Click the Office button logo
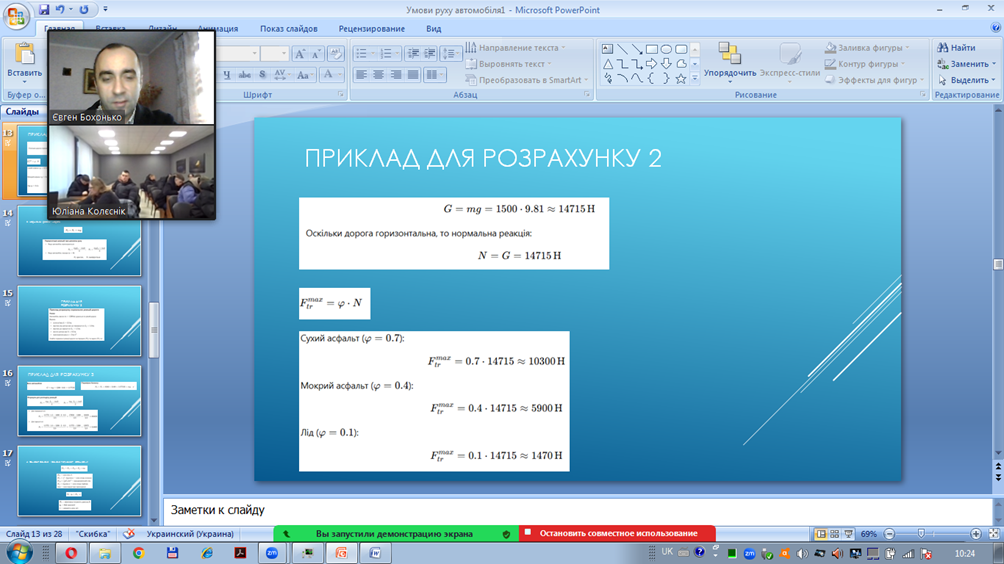The width and height of the screenshot is (1004, 564). [17, 17]
